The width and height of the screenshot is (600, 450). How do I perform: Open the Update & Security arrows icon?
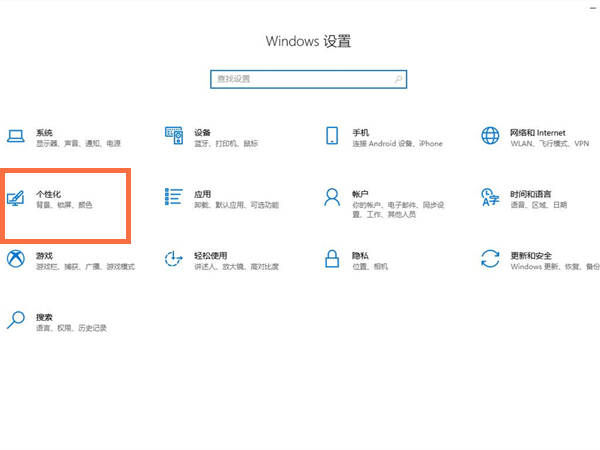click(490, 259)
